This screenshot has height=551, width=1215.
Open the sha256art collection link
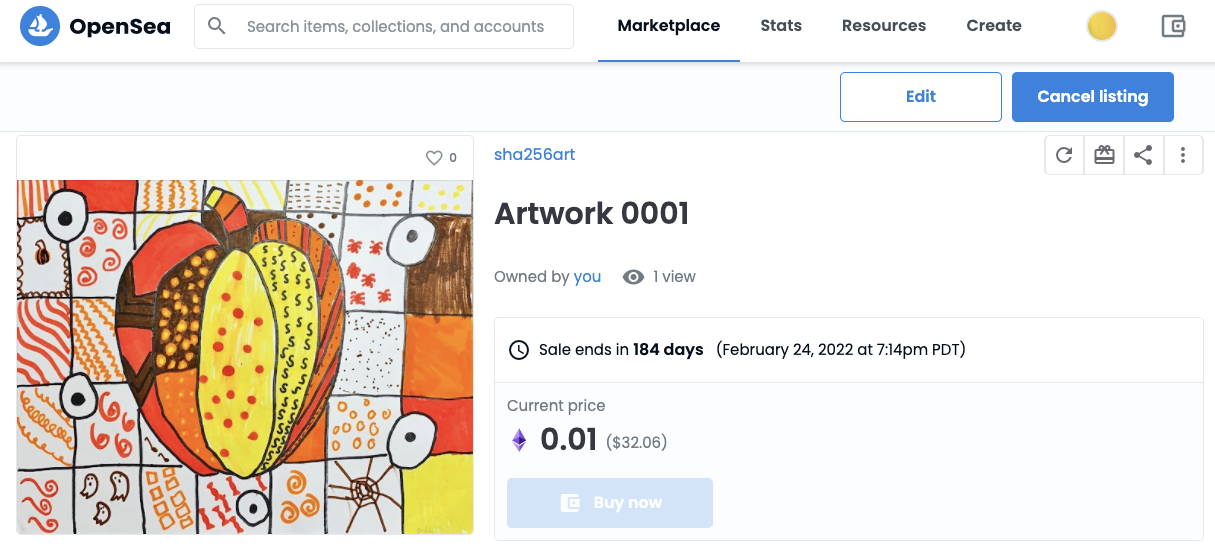pyautogui.click(x=535, y=154)
